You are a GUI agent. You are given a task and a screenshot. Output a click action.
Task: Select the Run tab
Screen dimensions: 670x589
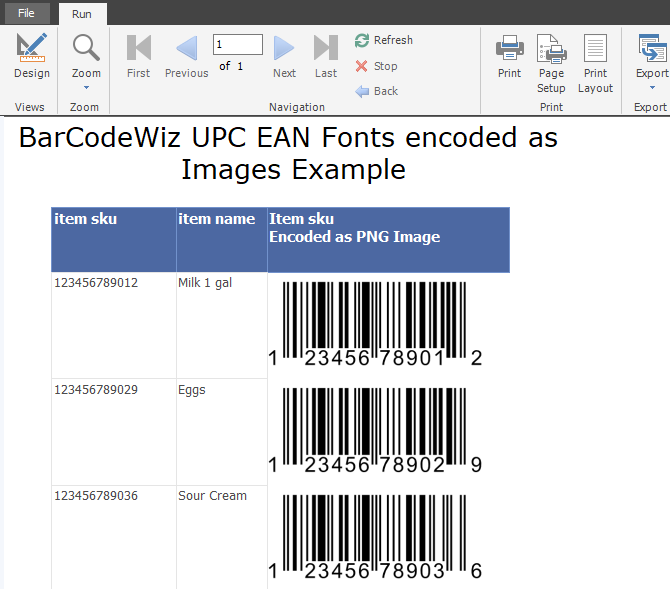[82, 14]
